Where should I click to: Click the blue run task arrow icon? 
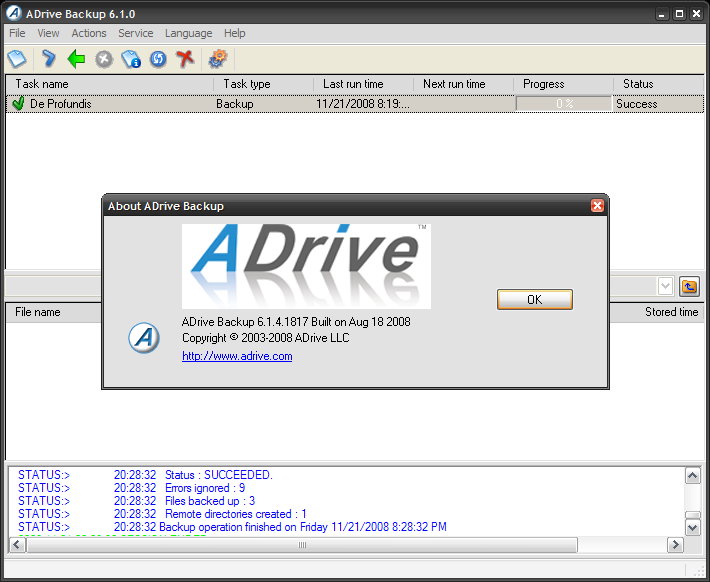pyautogui.click(x=48, y=59)
